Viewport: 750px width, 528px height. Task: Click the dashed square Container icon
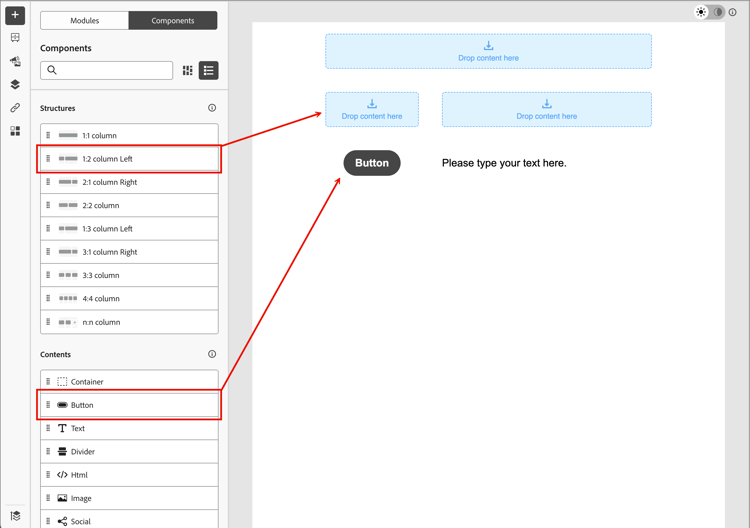(x=62, y=382)
